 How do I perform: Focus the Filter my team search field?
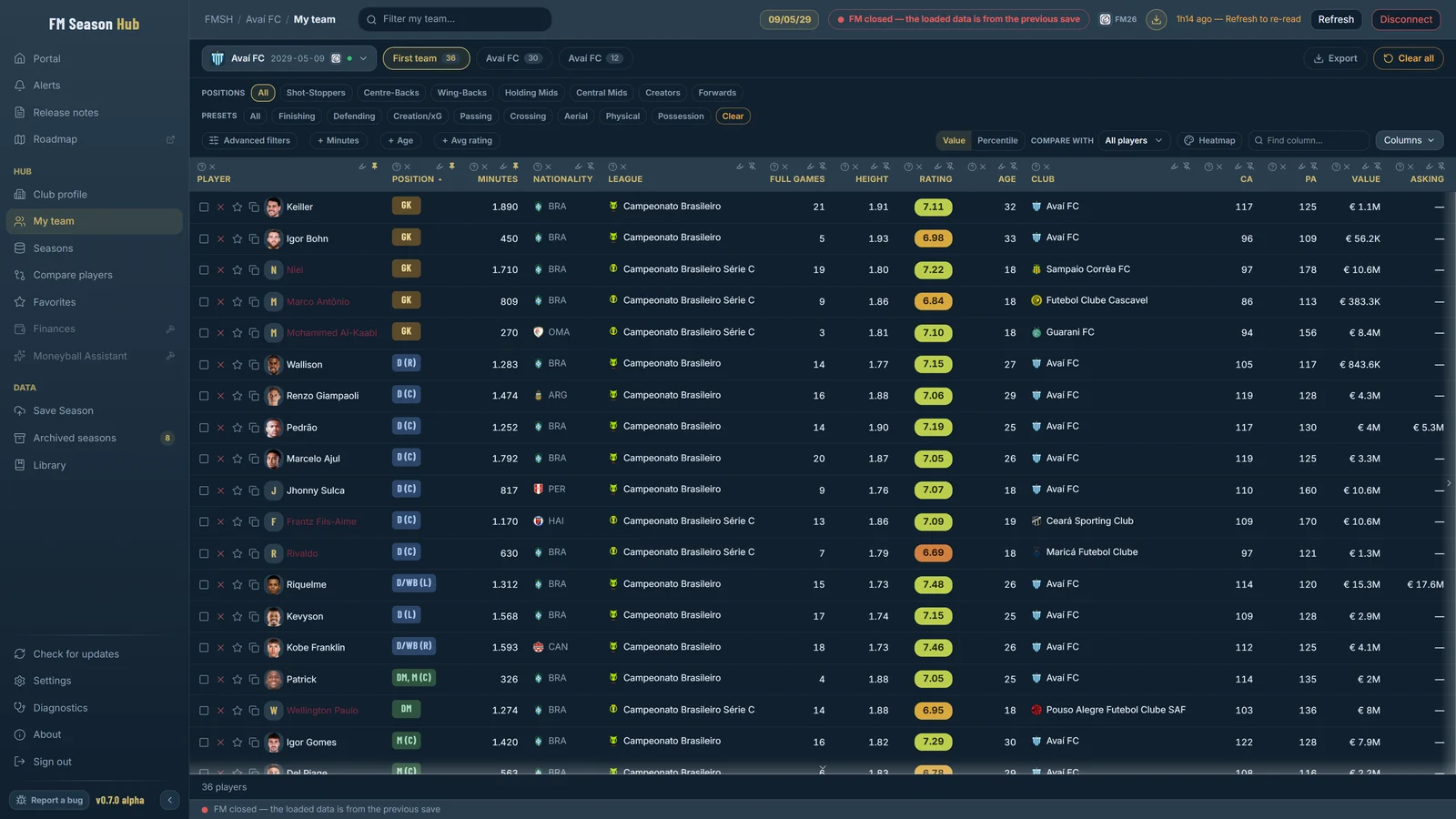455,19
